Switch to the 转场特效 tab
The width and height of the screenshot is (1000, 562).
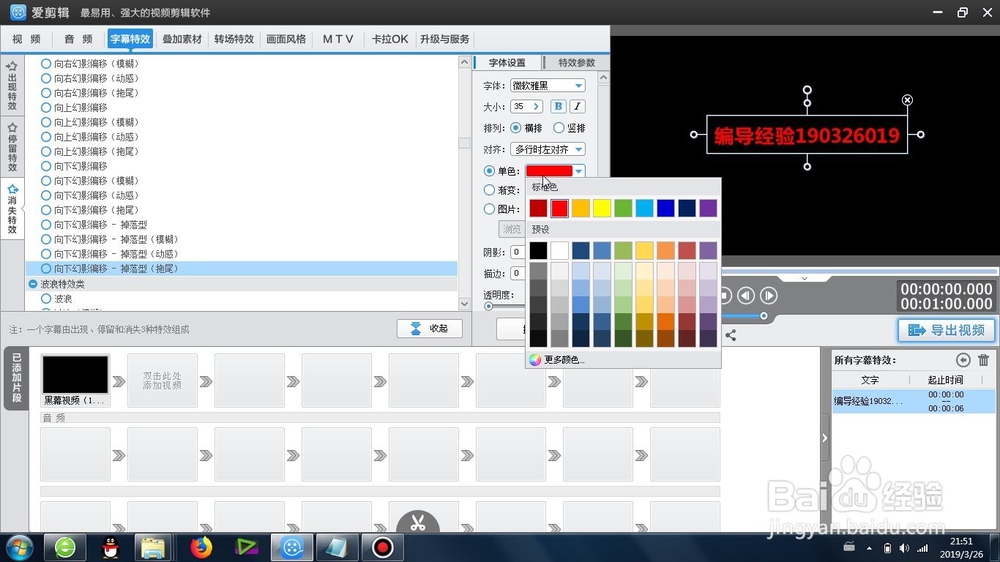[x=234, y=39]
